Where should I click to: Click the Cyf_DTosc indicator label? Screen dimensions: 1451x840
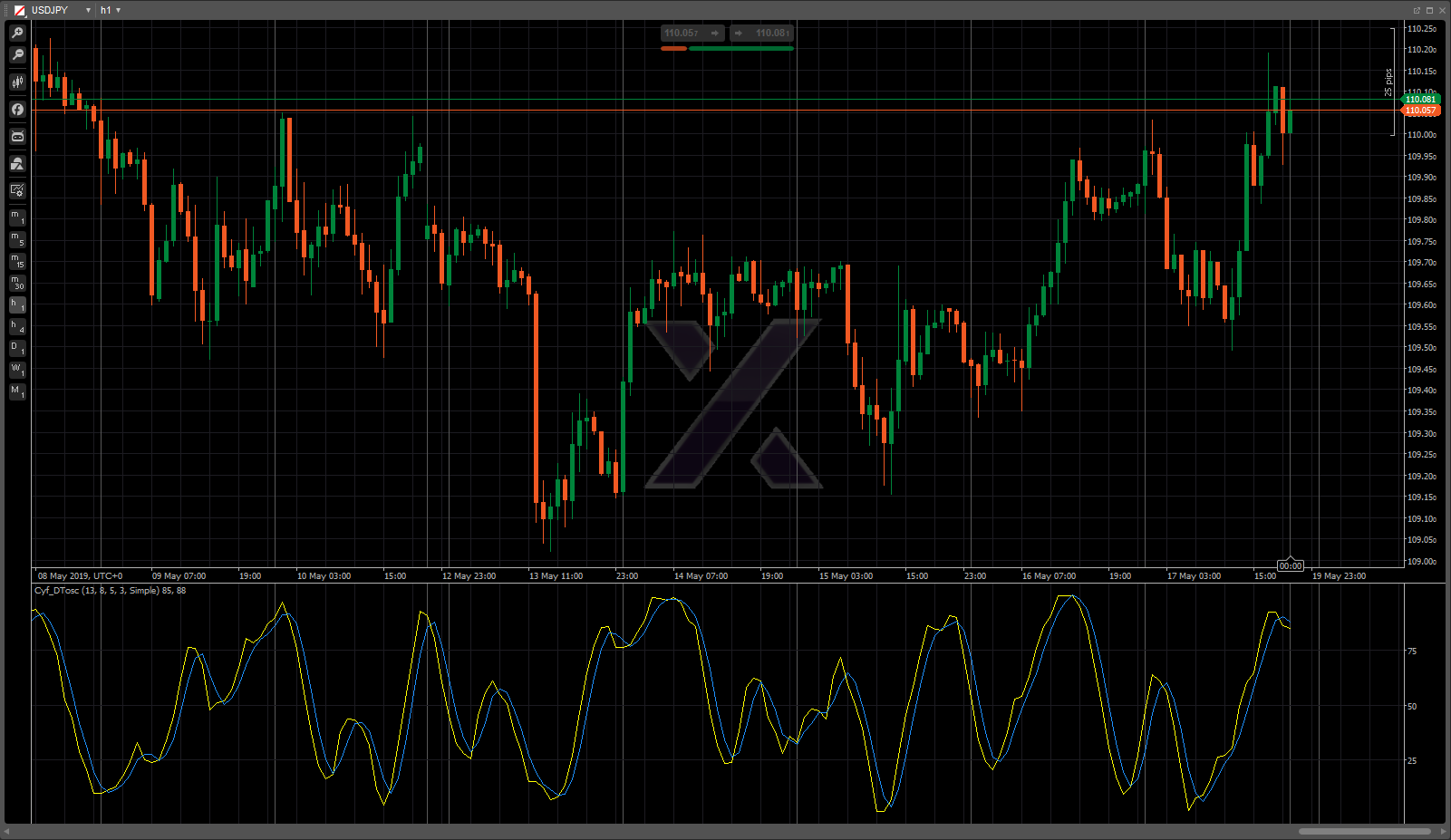point(109,591)
